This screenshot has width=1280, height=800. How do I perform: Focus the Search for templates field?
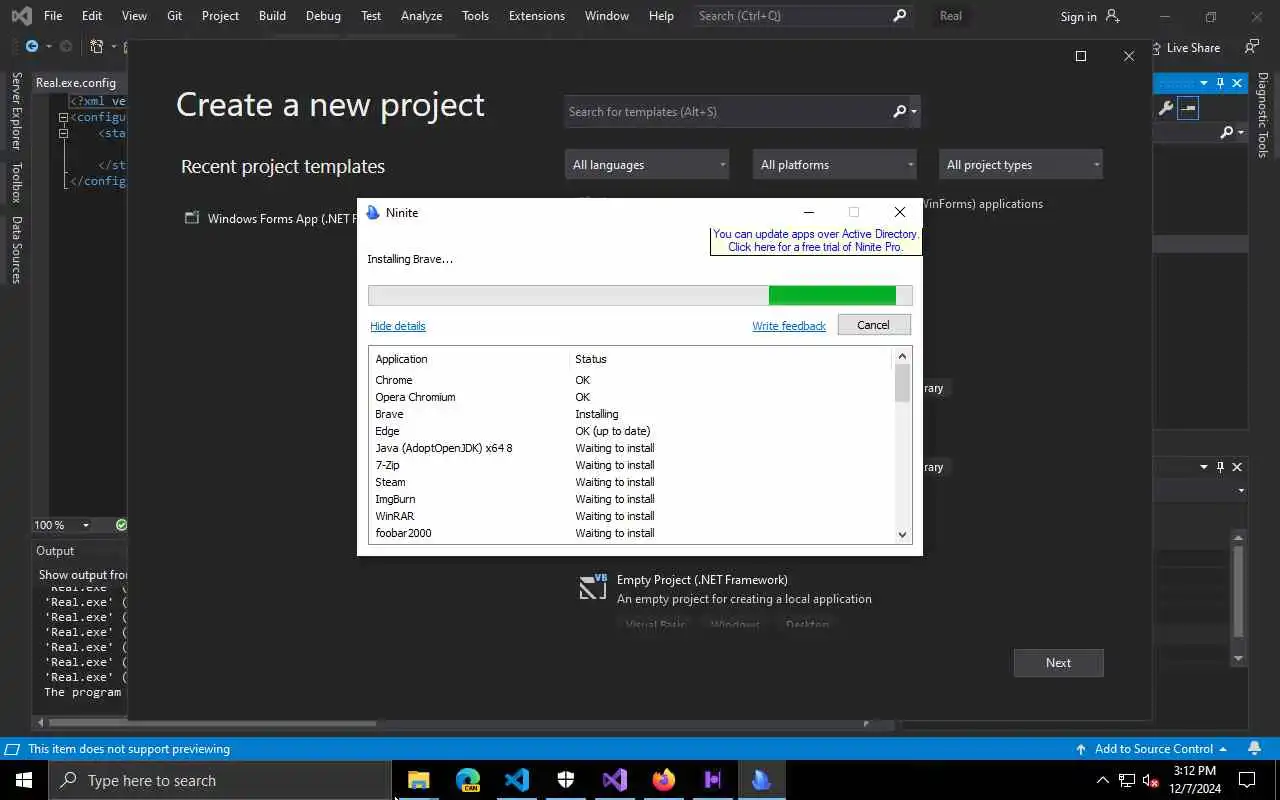pyautogui.click(x=742, y=112)
